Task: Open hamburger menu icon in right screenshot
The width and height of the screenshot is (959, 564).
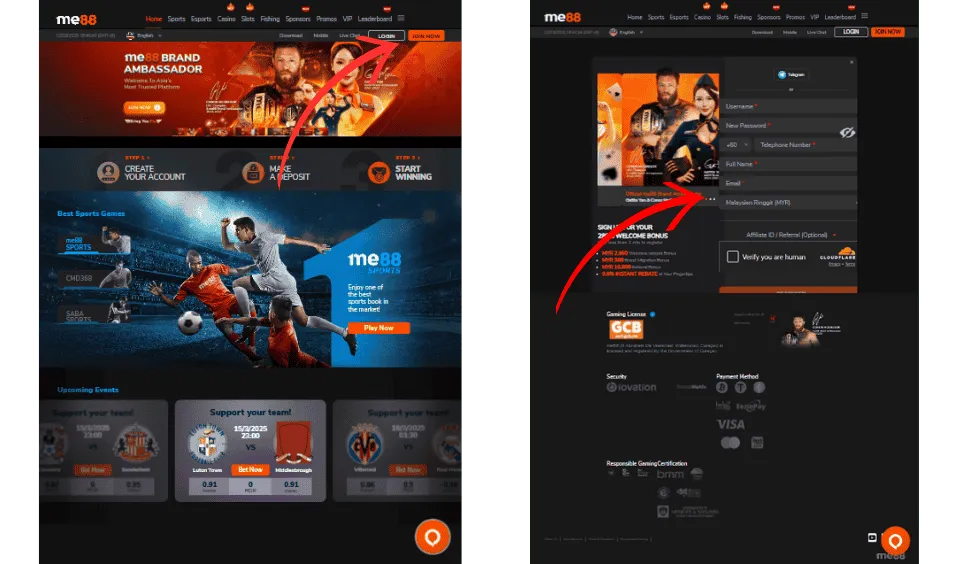Action: tap(865, 17)
